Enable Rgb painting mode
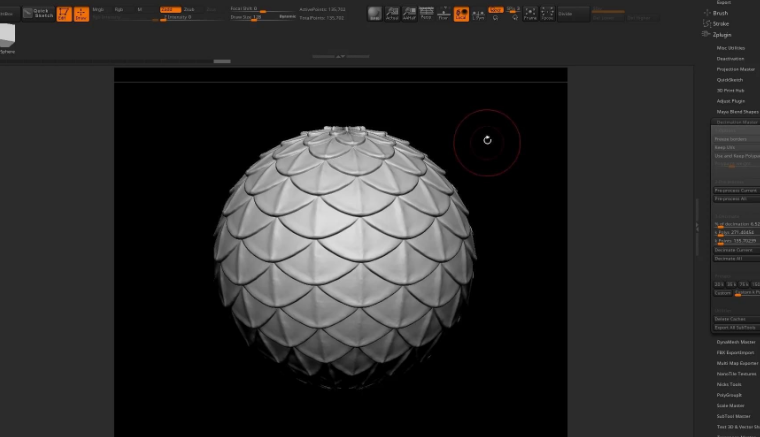The width and height of the screenshot is (760, 437). click(x=119, y=9)
